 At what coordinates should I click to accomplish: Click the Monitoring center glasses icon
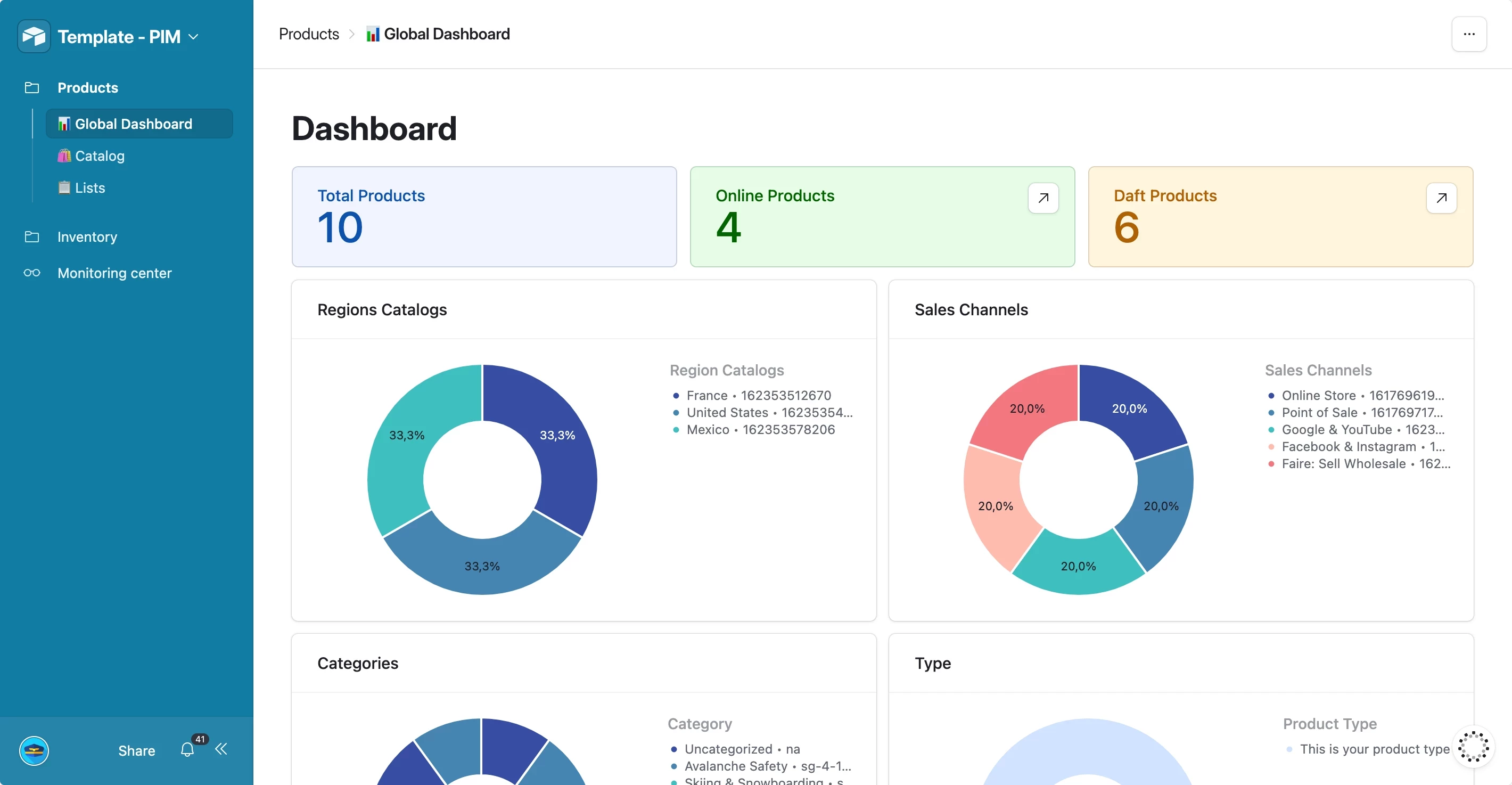32,273
